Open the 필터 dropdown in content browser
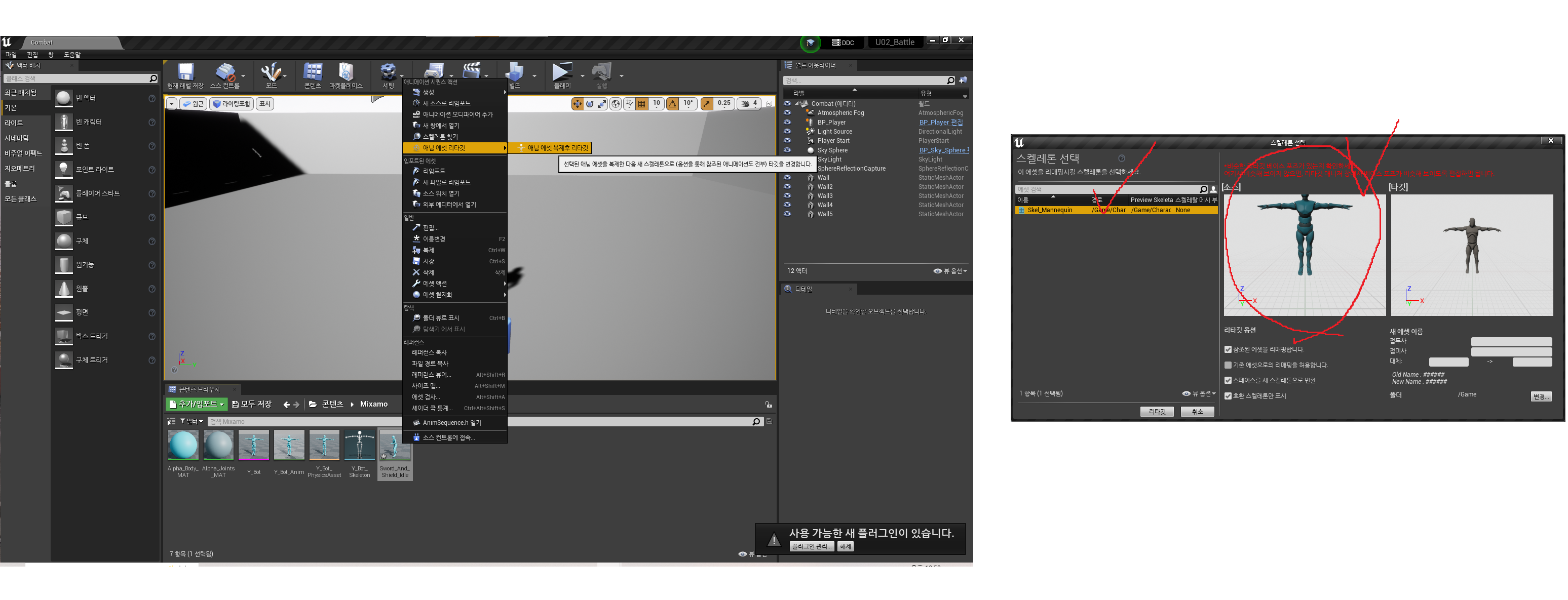This screenshot has height=600, width=1568. [x=191, y=422]
